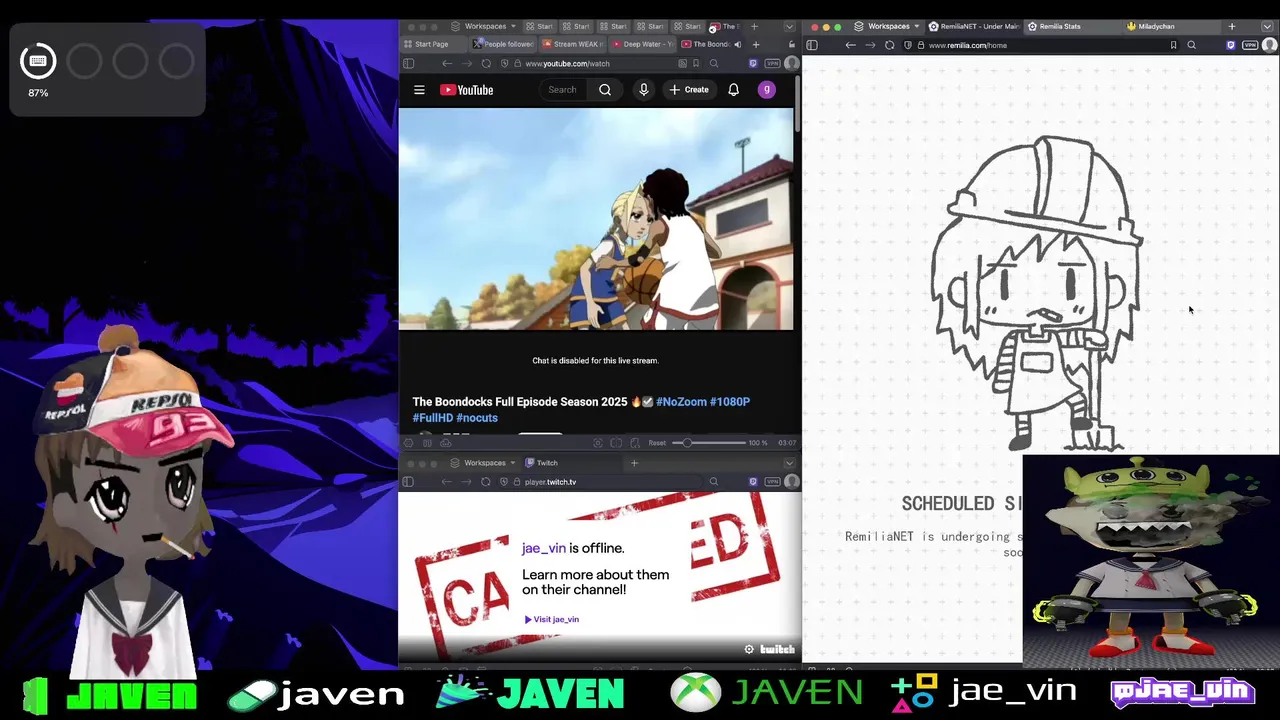The width and height of the screenshot is (1280, 720).
Task: Open Workspaces dropdown in Twitch window
Action: [x=484, y=463]
